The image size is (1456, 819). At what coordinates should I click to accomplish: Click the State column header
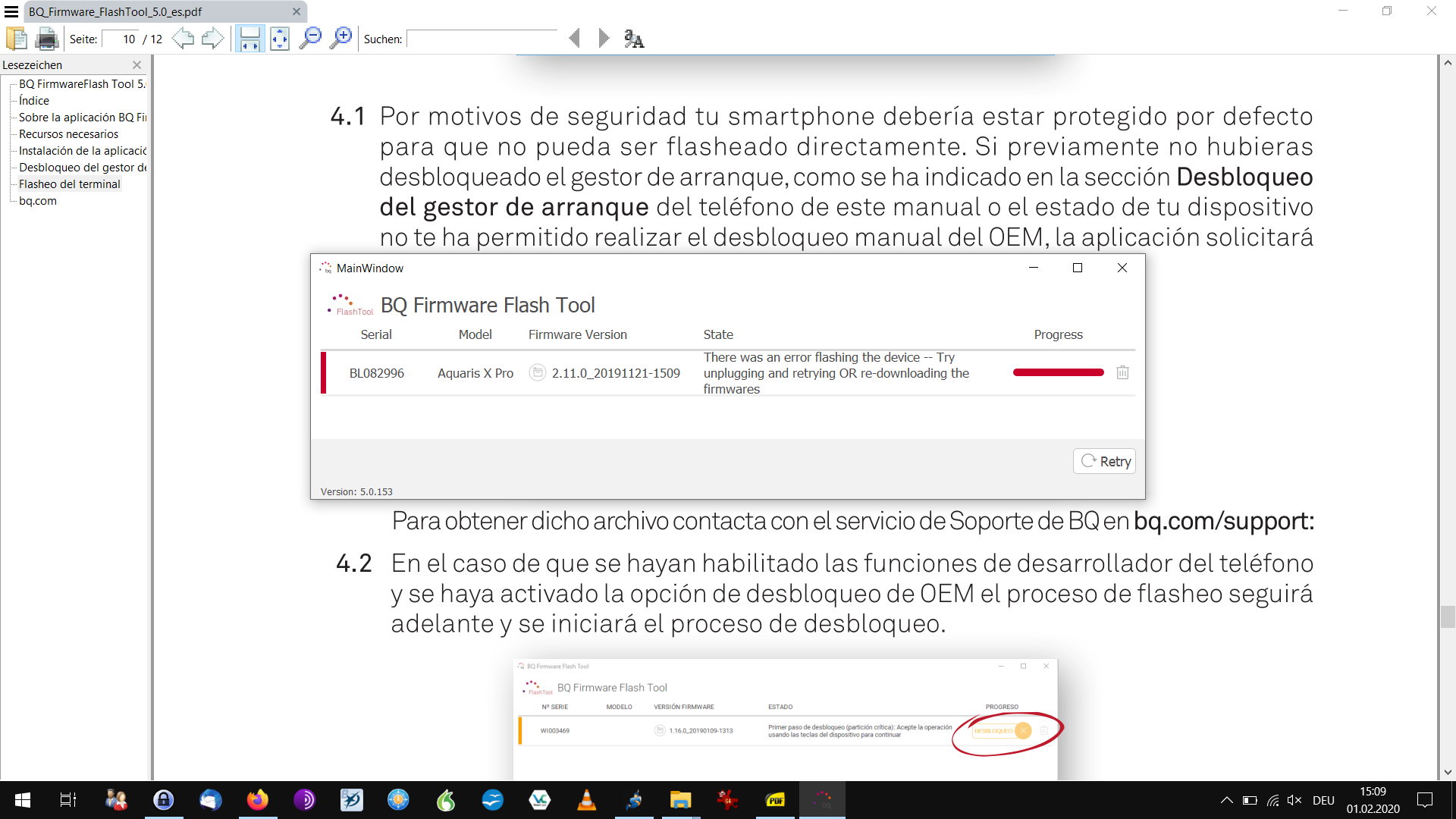pyautogui.click(x=718, y=334)
